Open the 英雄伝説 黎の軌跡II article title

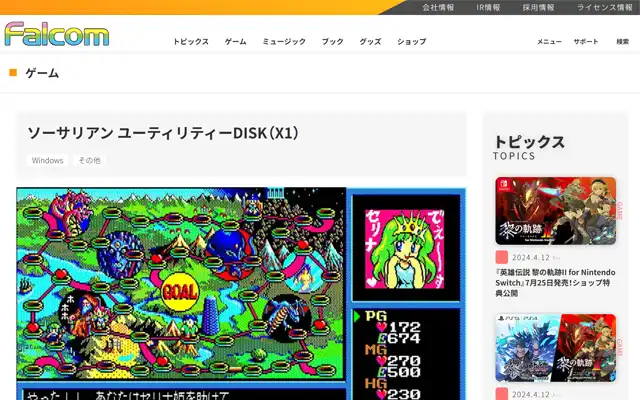click(x=556, y=282)
